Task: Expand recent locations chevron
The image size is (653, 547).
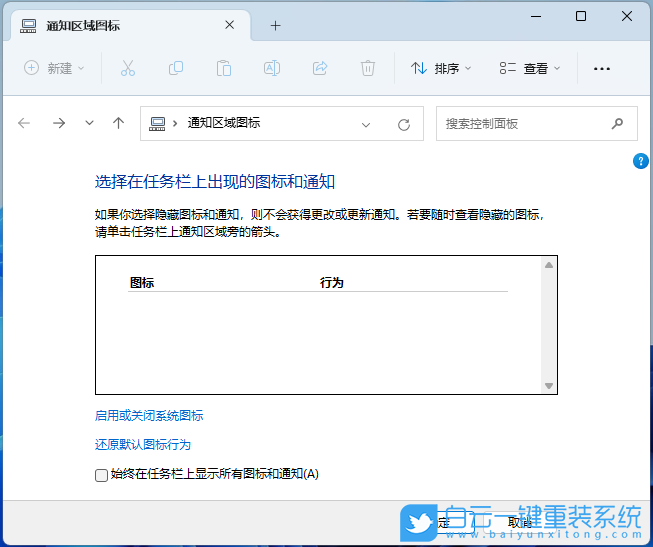Action: (90, 123)
